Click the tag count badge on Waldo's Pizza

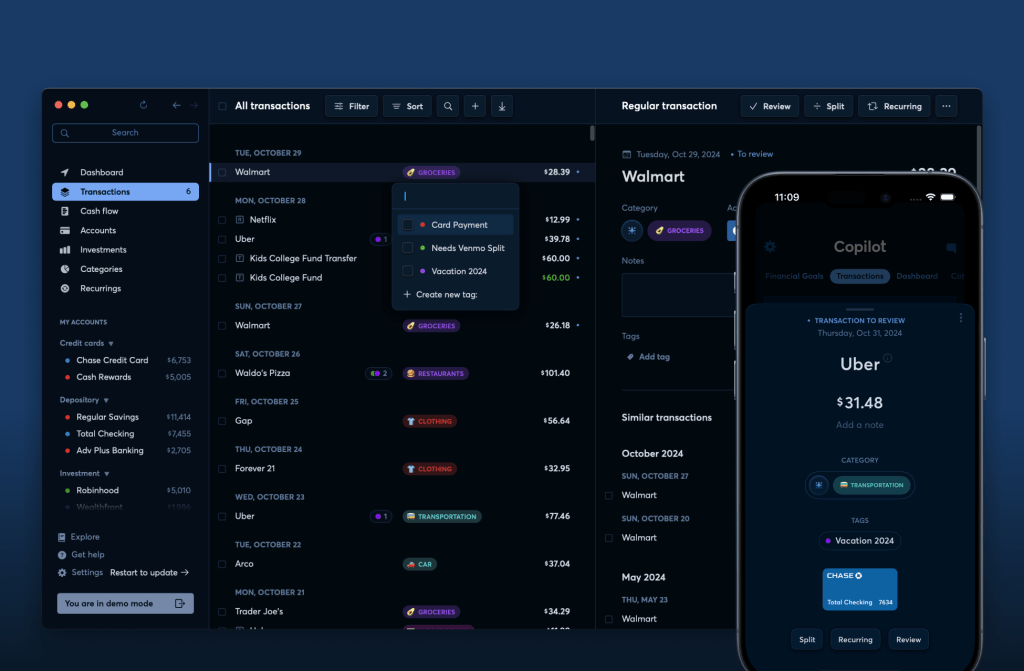point(379,374)
